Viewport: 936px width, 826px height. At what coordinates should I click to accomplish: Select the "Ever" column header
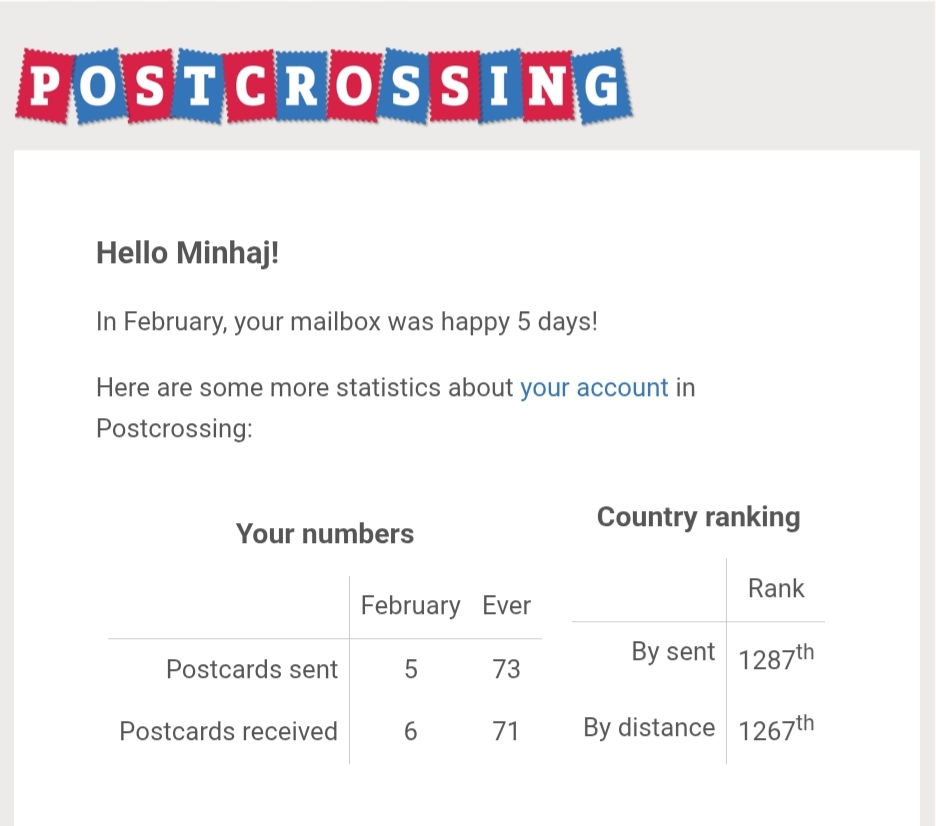506,606
